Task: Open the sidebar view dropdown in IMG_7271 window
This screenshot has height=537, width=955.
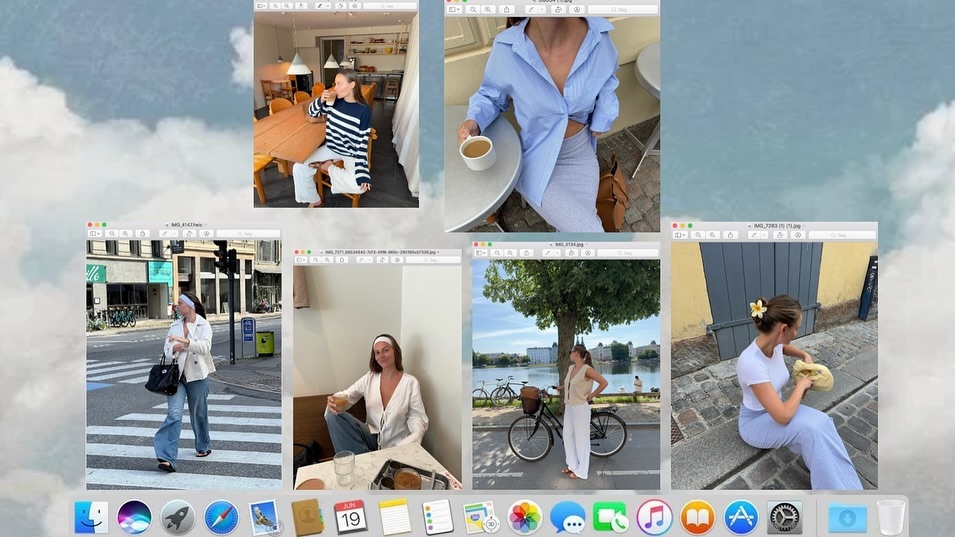Action: point(300,260)
